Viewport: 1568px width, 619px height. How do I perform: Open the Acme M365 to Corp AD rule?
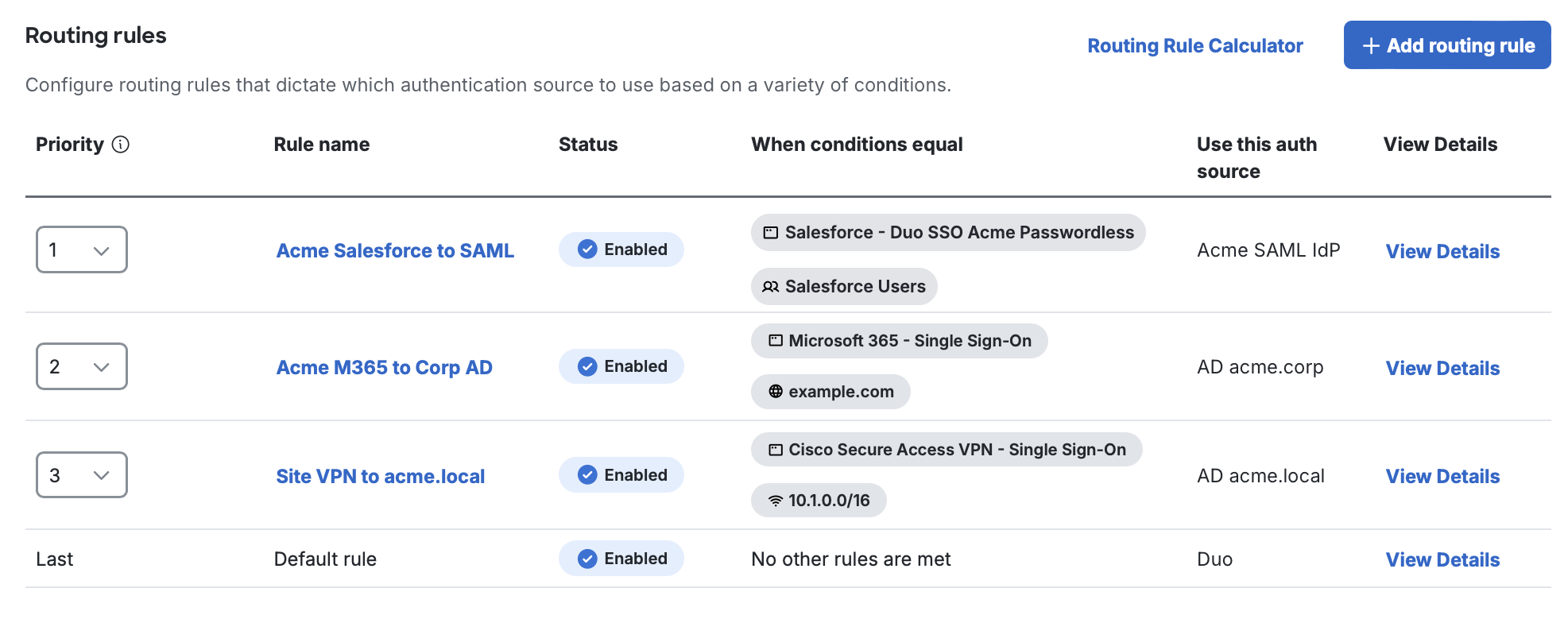pos(384,367)
